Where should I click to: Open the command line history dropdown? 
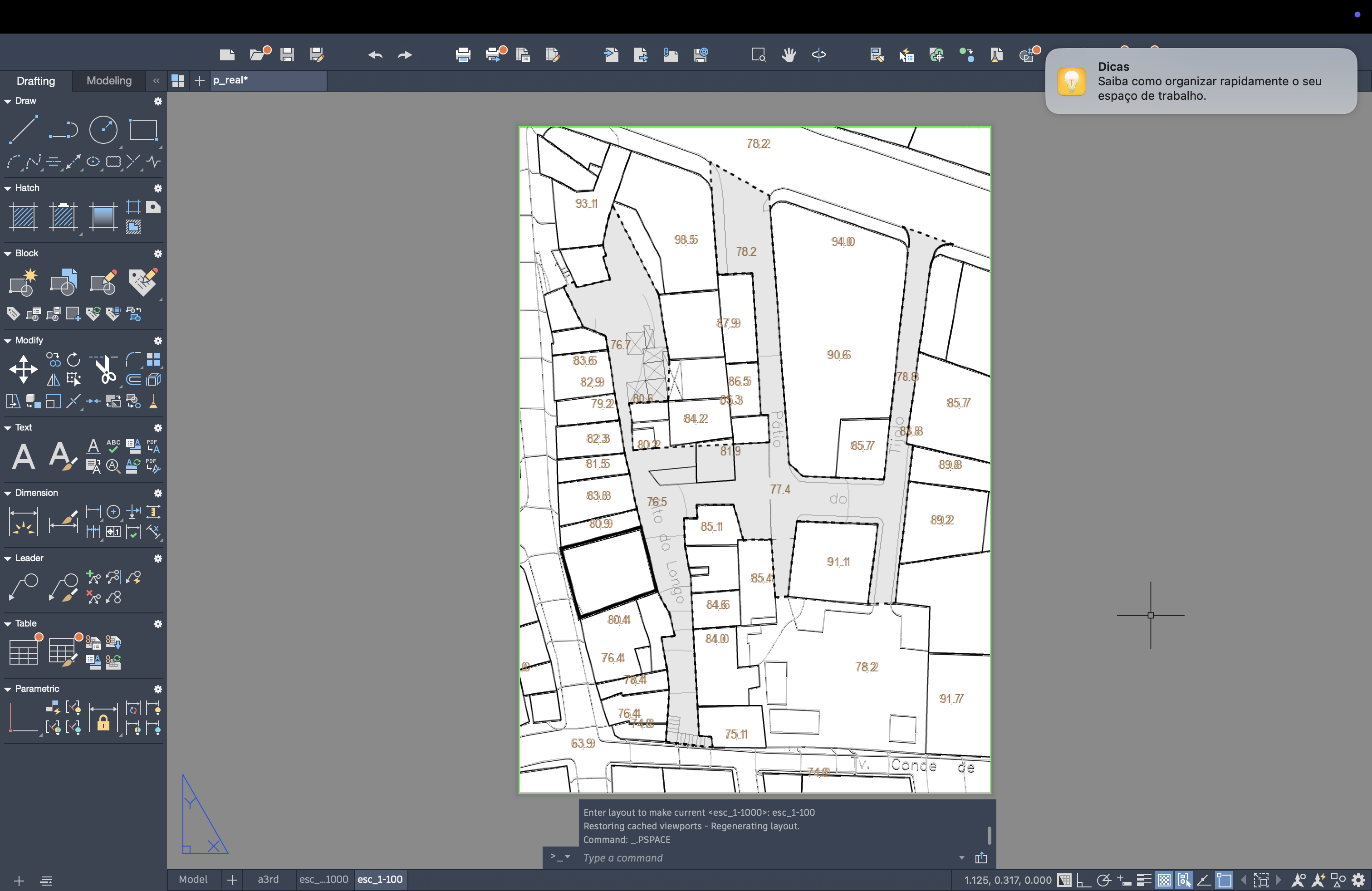pos(961,857)
